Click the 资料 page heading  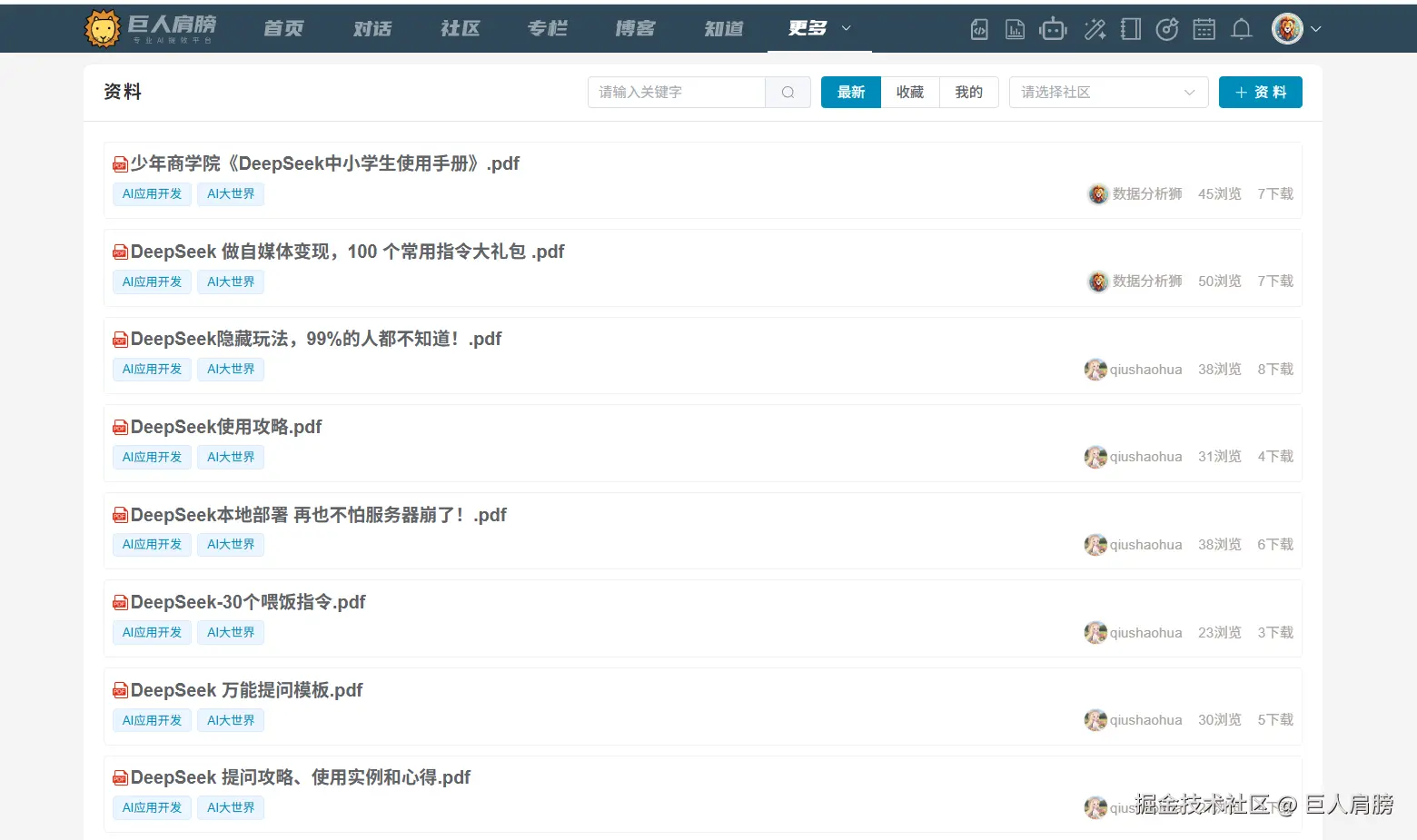click(x=123, y=92)
